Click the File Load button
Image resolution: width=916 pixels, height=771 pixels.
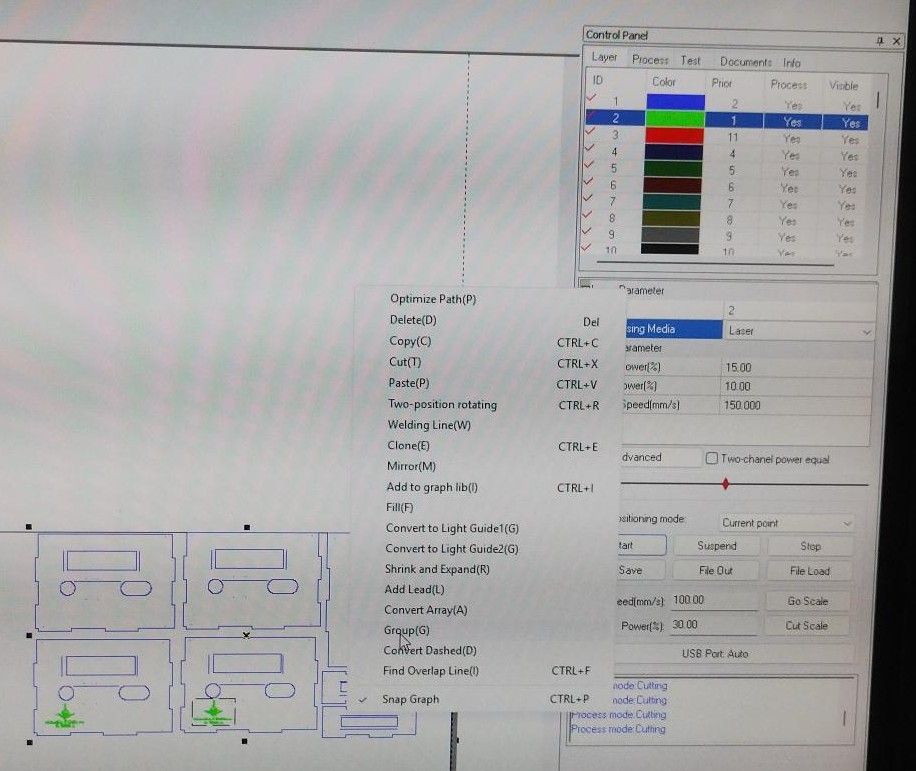pos(809,571)
